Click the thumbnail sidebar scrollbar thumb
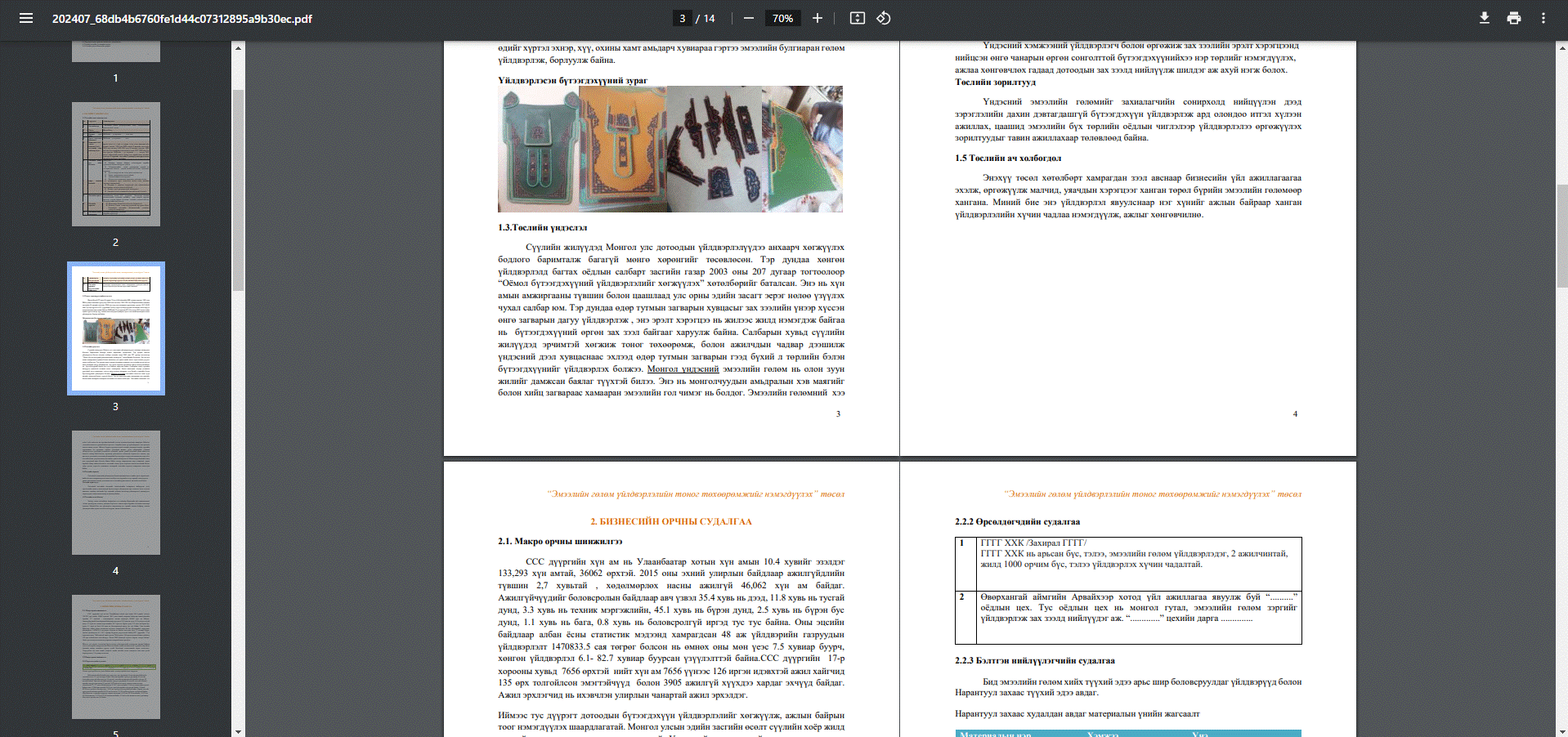This screenshot has height=737, width=1568. pyautogui.click(x=238, y=190)
